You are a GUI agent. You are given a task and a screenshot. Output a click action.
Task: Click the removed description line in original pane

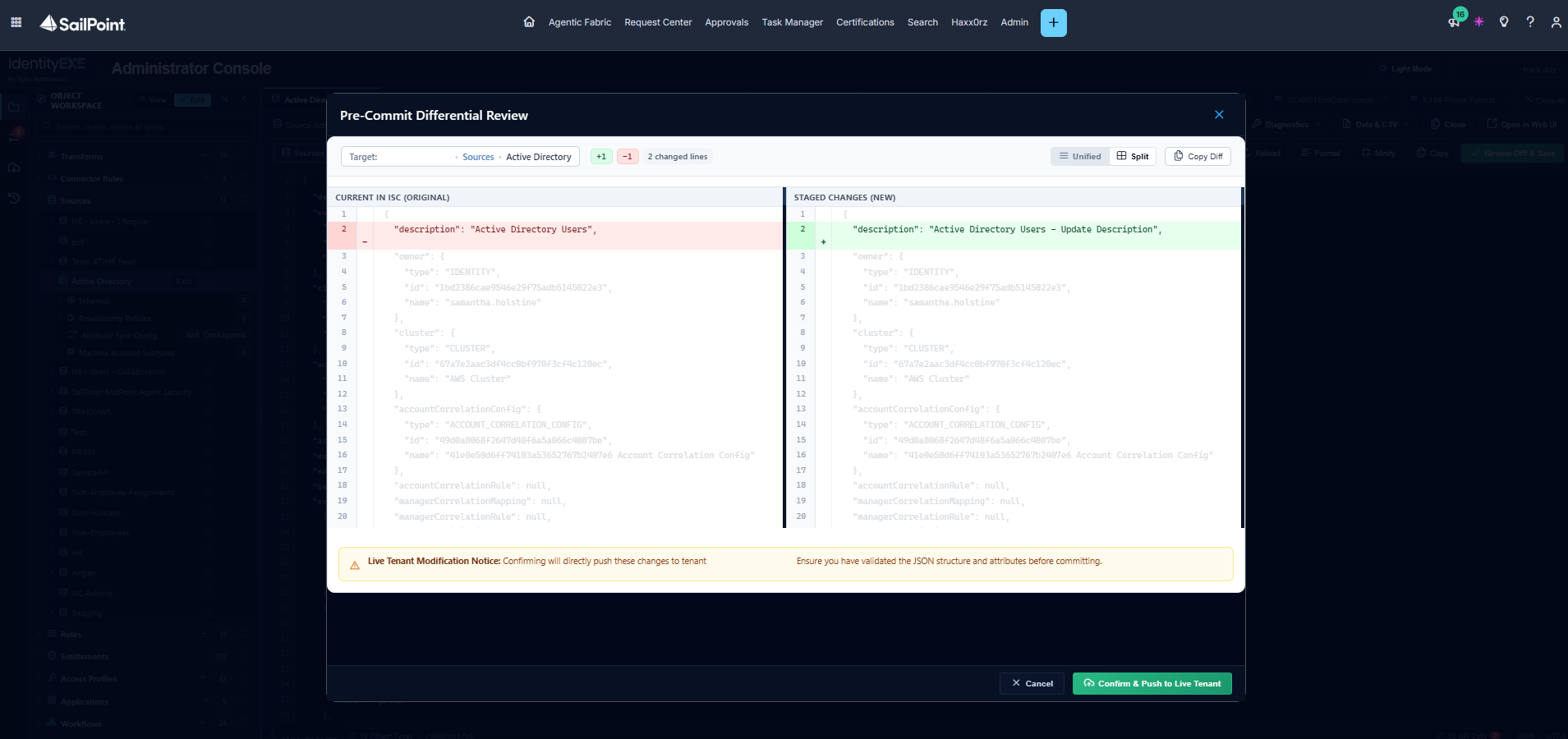555,235
